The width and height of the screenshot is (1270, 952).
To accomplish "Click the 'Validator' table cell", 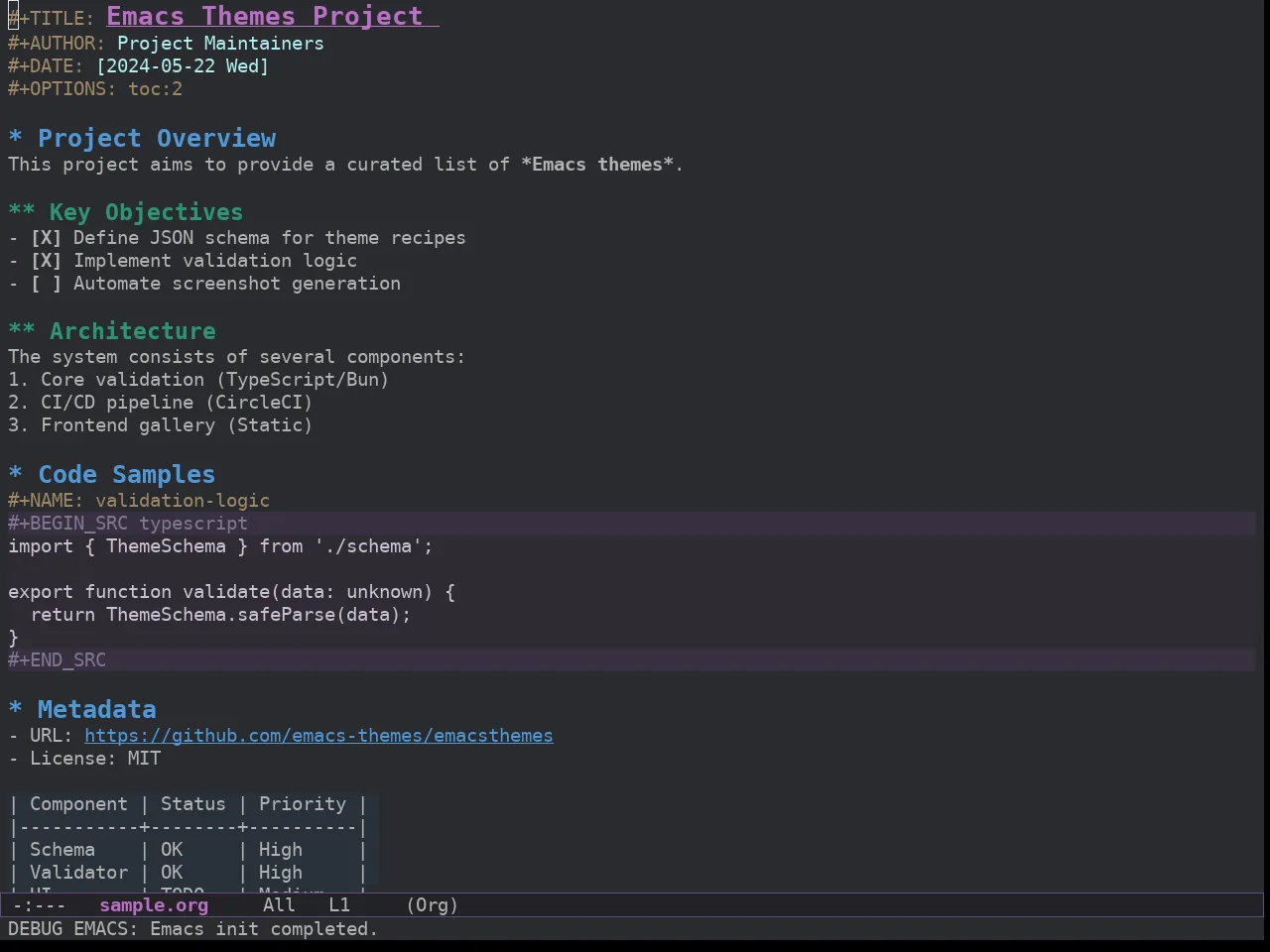I will click(78, 873).
